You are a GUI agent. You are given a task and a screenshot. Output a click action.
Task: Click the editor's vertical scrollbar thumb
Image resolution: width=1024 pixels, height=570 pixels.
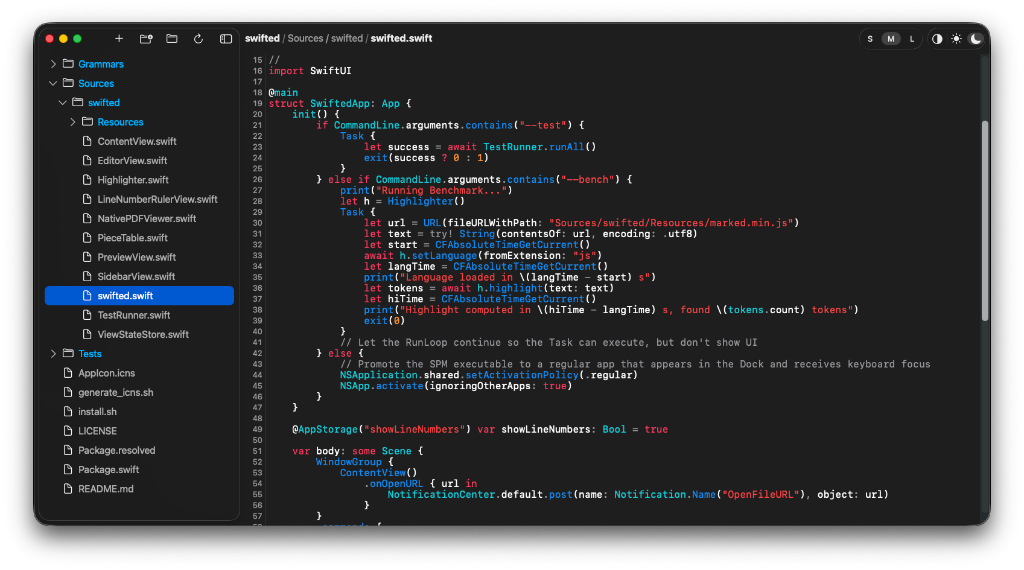pos(985,221)
